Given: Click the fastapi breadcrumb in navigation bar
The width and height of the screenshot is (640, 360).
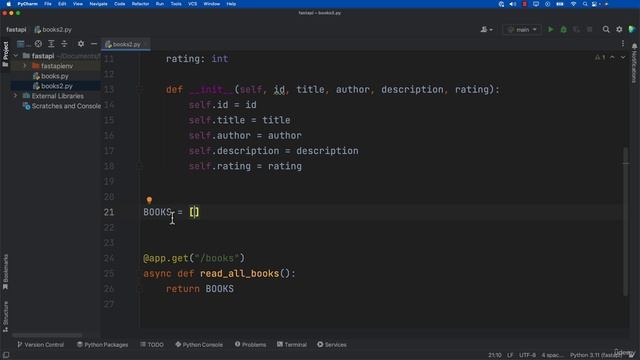Looking at the screenshot, I should 16,29.
